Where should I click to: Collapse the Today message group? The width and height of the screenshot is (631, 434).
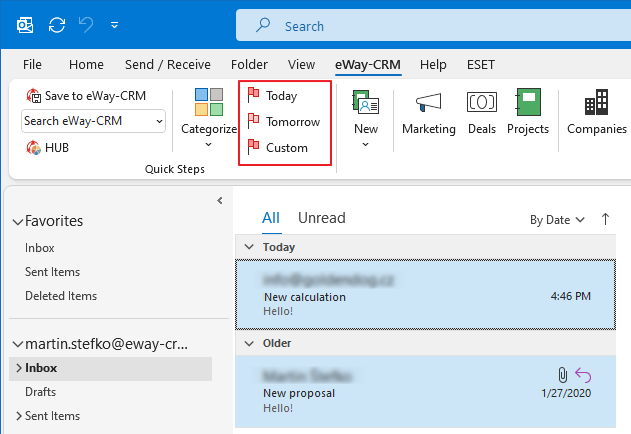(x=249, y=247)
